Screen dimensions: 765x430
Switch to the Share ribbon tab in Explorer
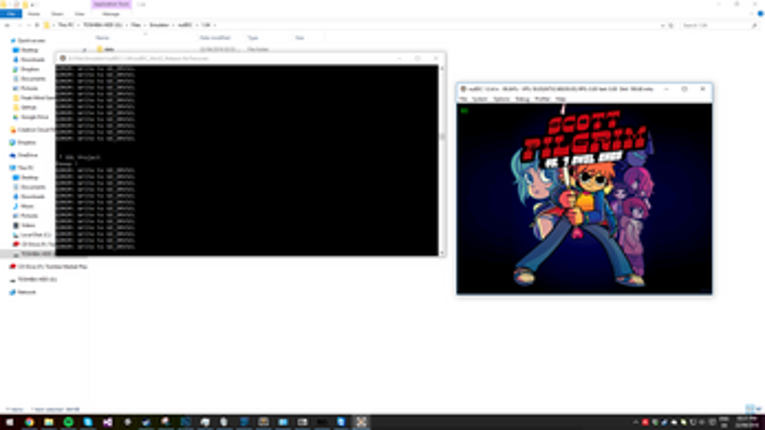click(x=57, y=14)
